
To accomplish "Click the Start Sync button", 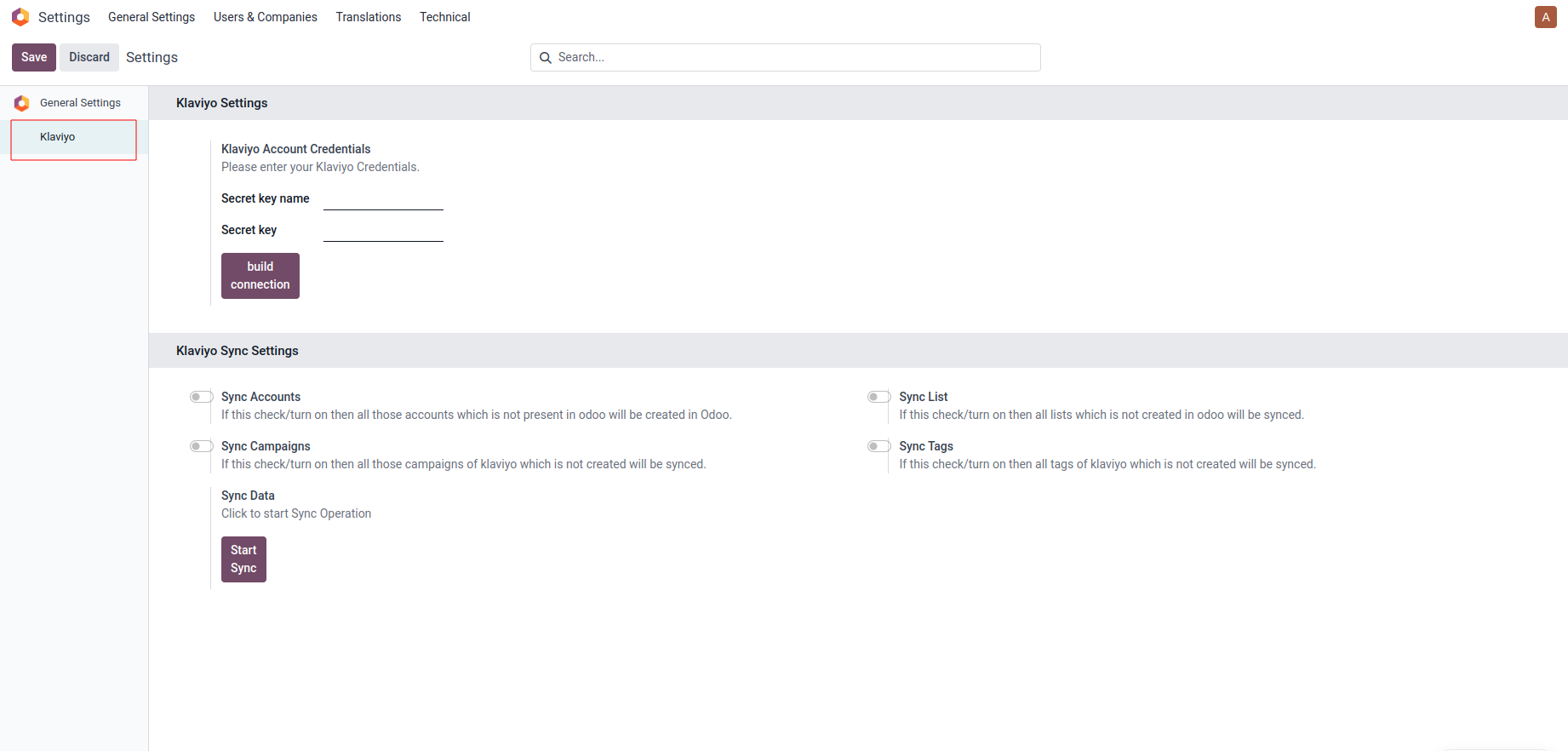I will (x=243, y=559).
